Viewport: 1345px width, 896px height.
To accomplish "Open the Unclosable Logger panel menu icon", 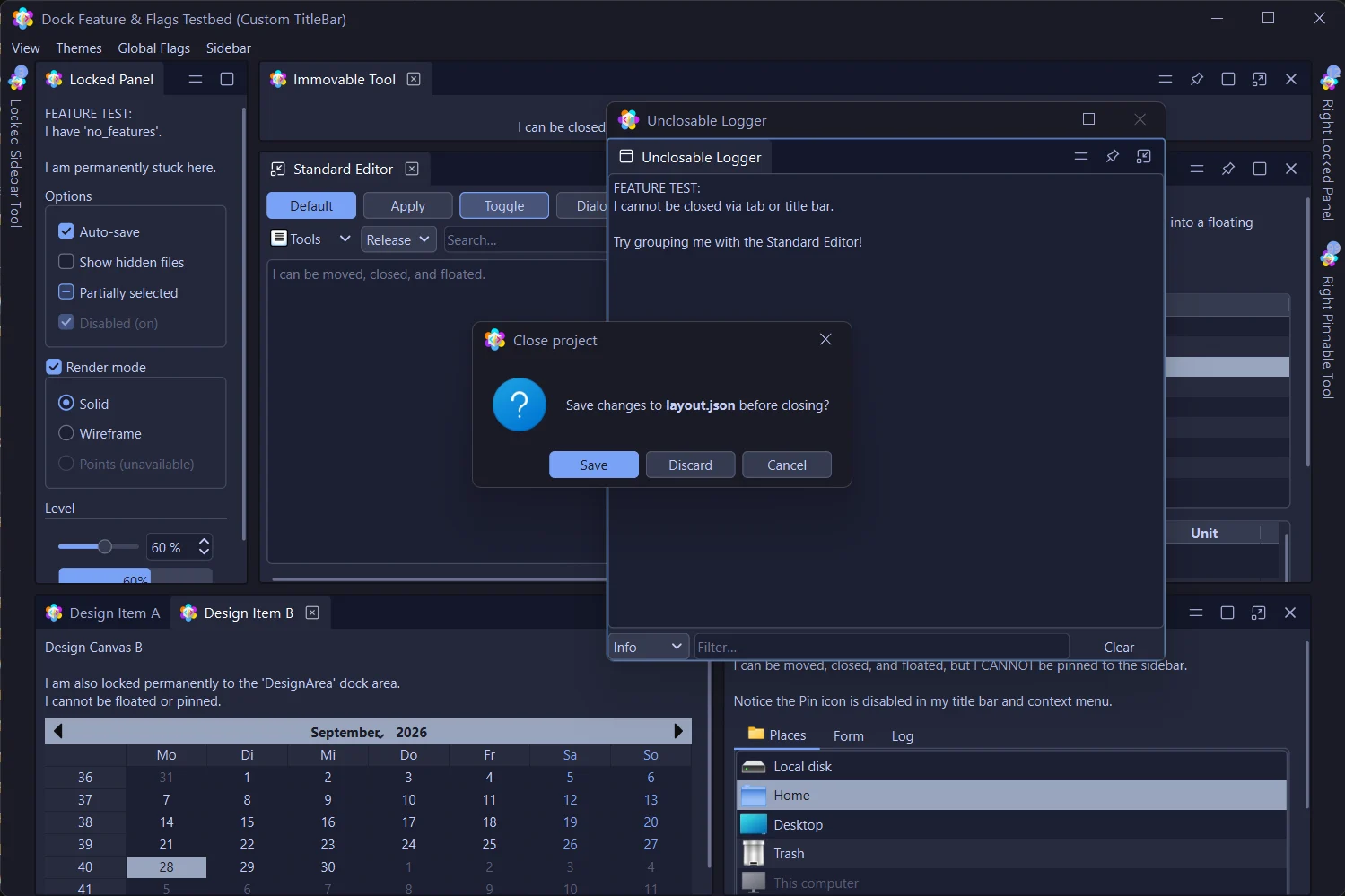I will click(1081, 156).
